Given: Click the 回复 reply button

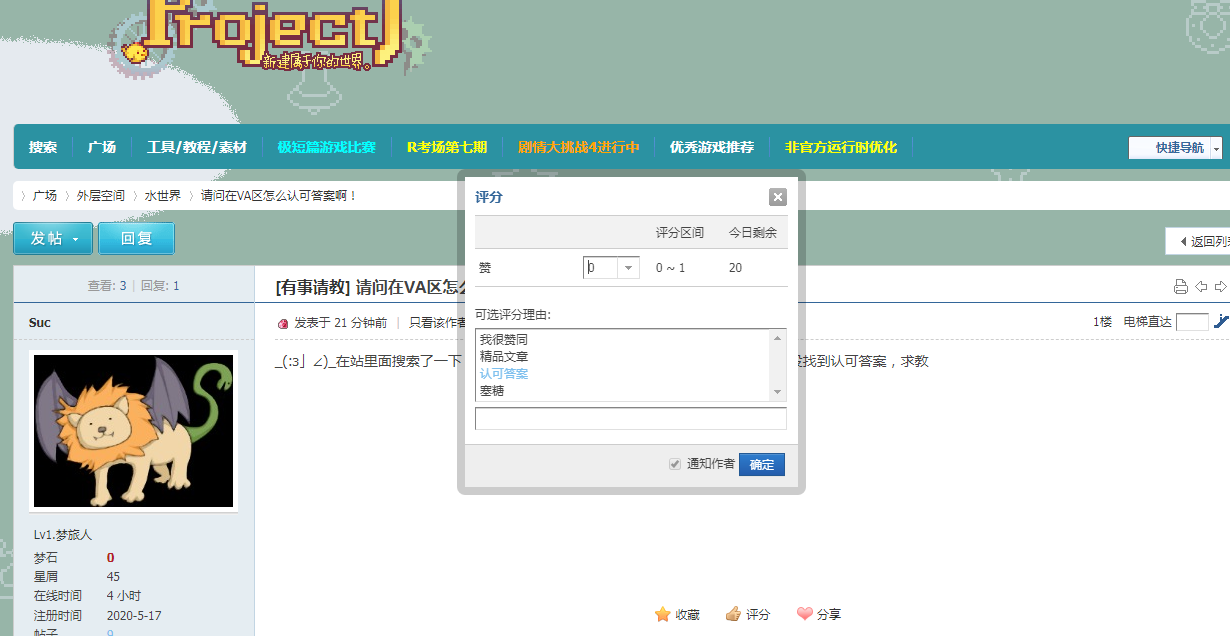Looking at the screenshot, I should 136,238.
